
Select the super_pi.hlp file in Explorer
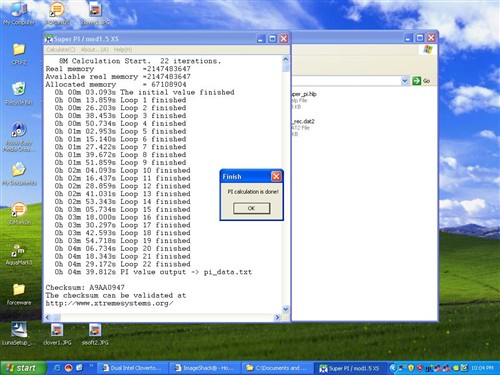pyautogui.click(x=304, y=100)
